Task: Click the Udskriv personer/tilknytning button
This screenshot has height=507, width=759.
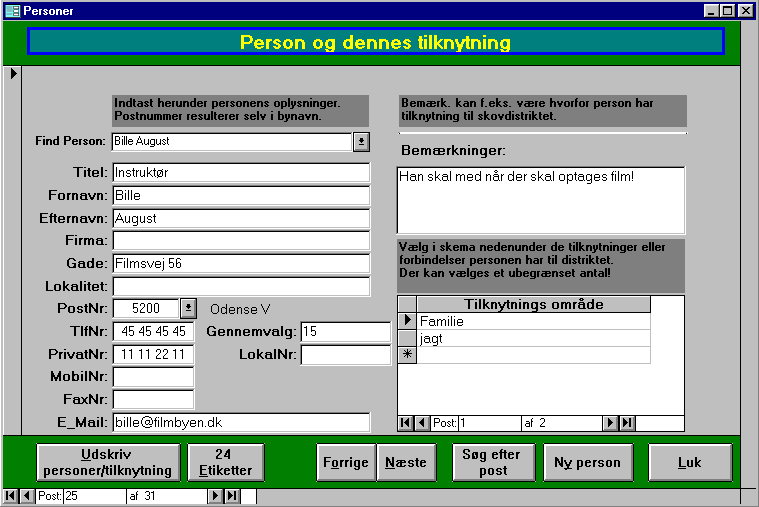Action: (108, 463)
